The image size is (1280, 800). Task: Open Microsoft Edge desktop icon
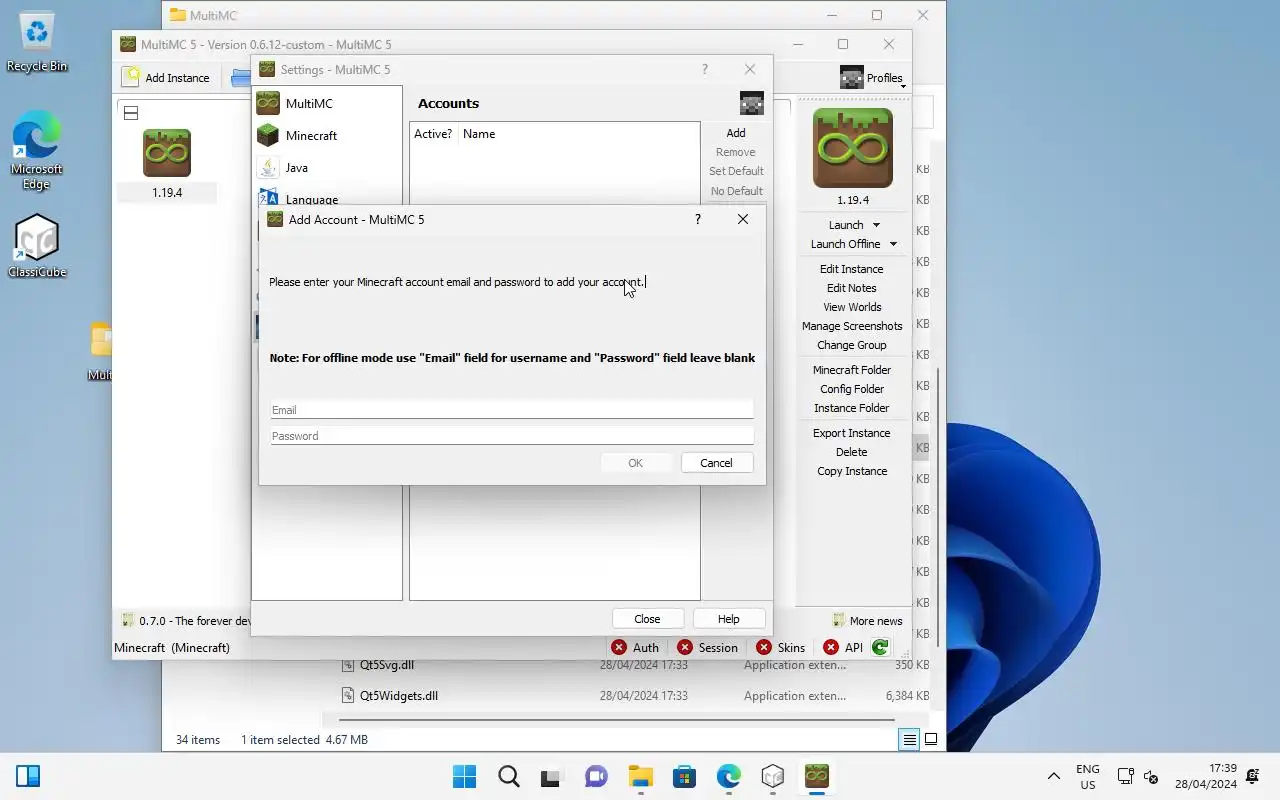37,150
